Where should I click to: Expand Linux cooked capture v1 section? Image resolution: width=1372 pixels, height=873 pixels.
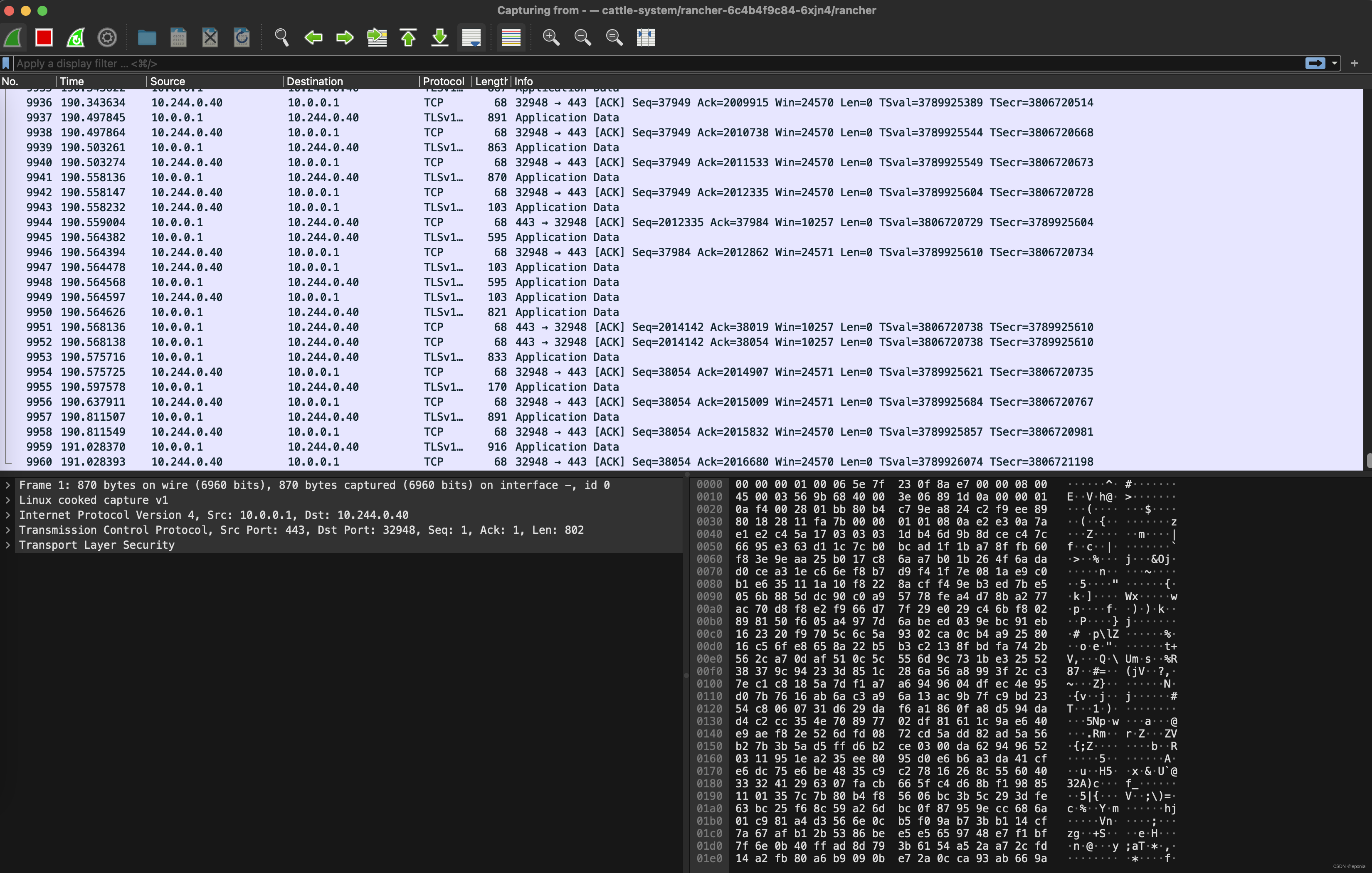pyautogui.click(x=8, y=500)
